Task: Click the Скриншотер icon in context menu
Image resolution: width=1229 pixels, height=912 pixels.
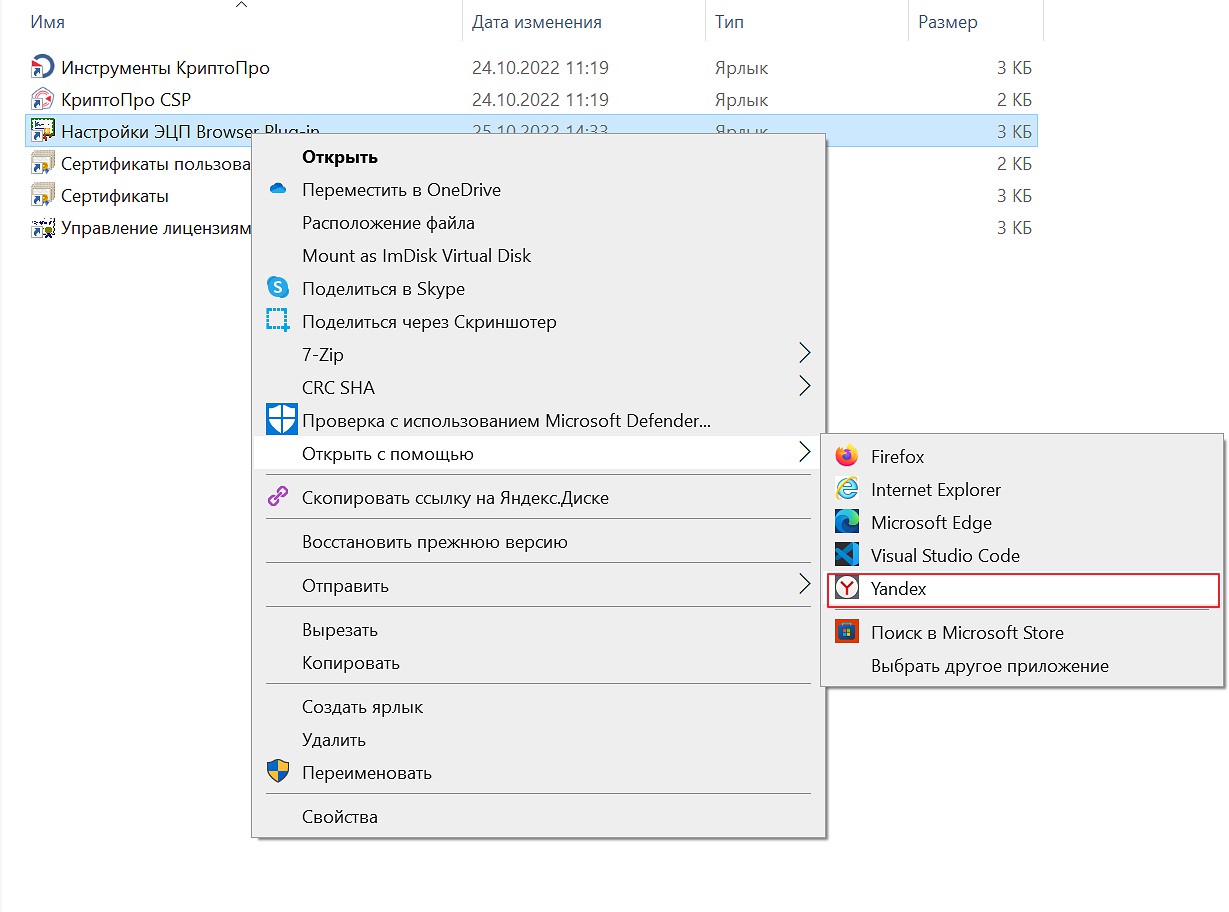Action: pyautogui.click(x=278, y=321)
